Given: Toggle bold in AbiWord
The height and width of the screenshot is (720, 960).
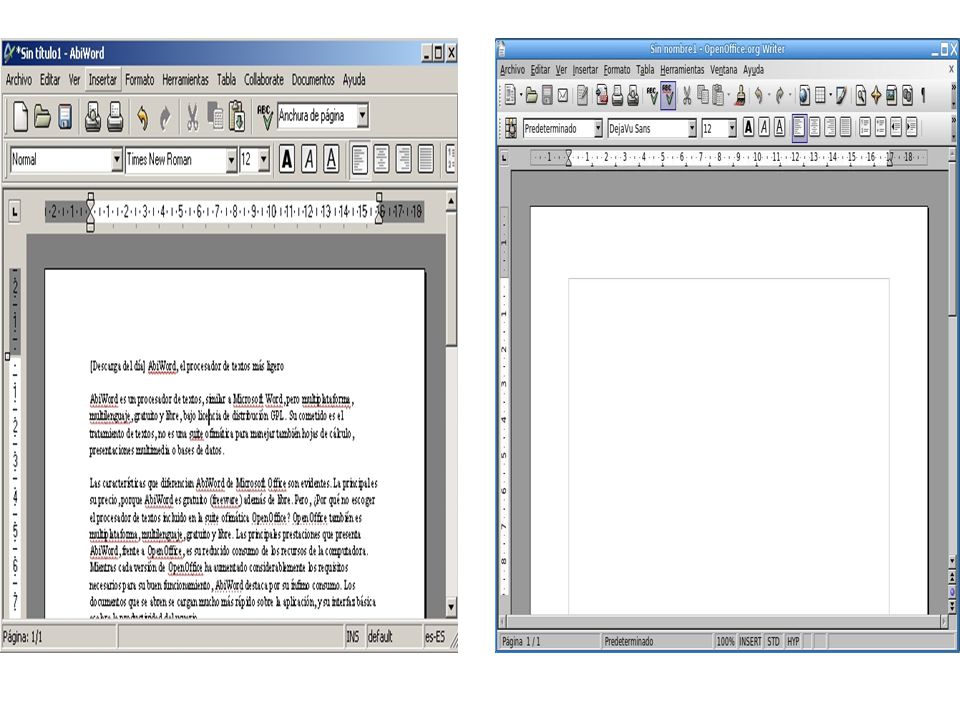Looking at the screenshot, I should coord(287,159).
